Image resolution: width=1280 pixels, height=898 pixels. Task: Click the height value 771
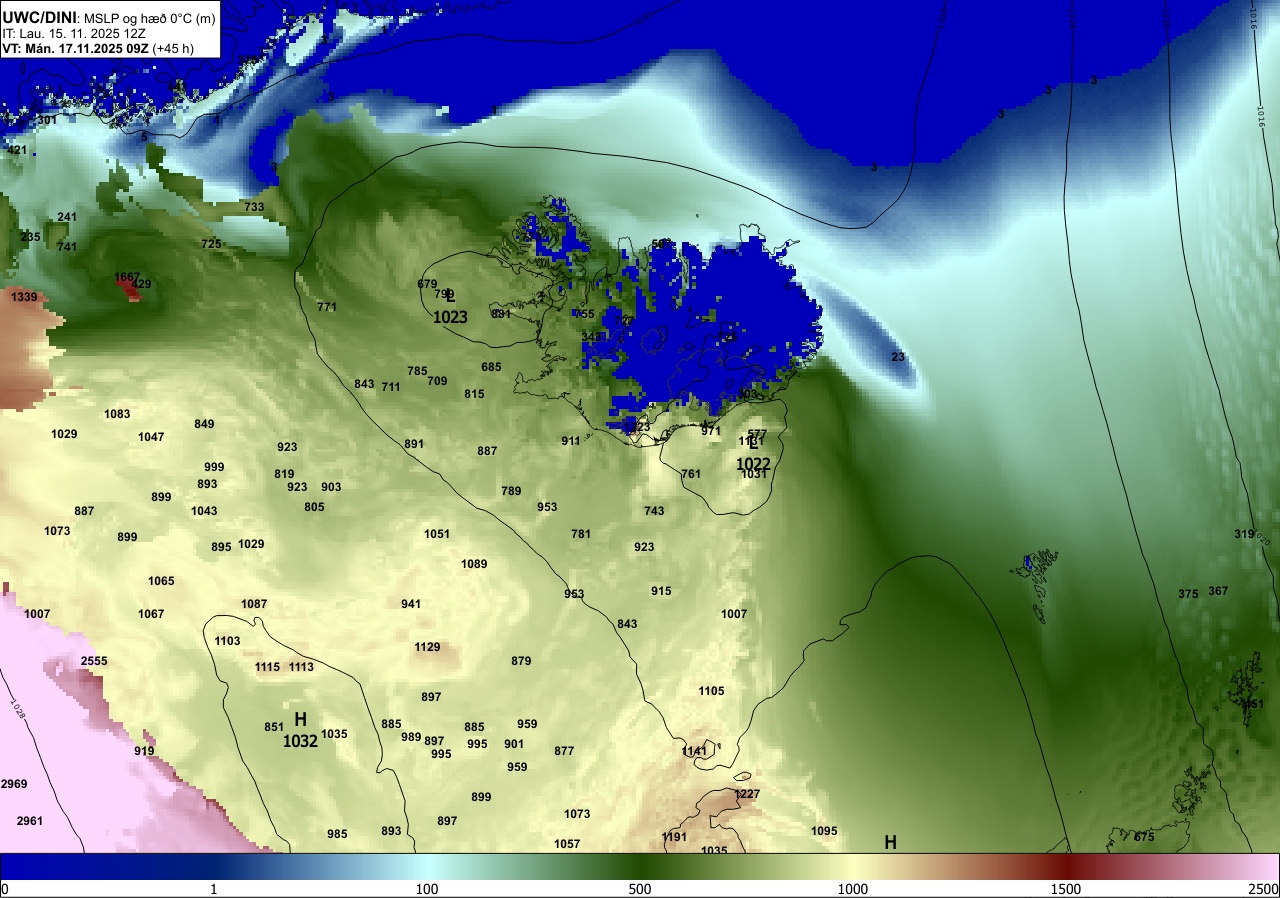(327, 307)
